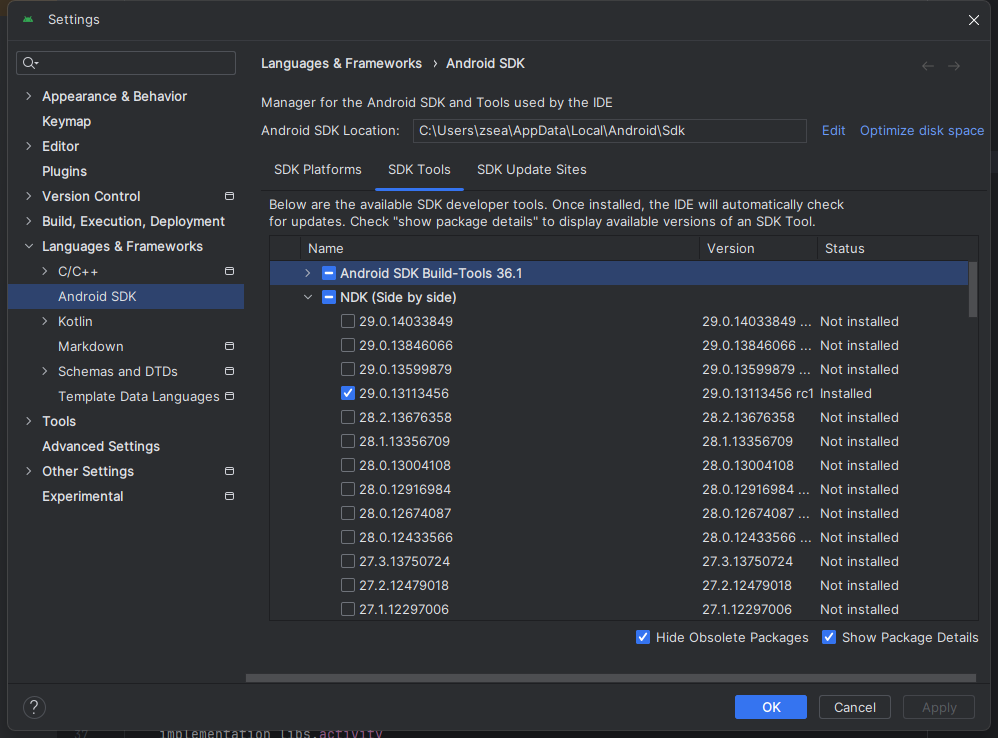
Task: Click project-level icon beside Experimental
Action: pyautogui.click(x=229, y=496)
